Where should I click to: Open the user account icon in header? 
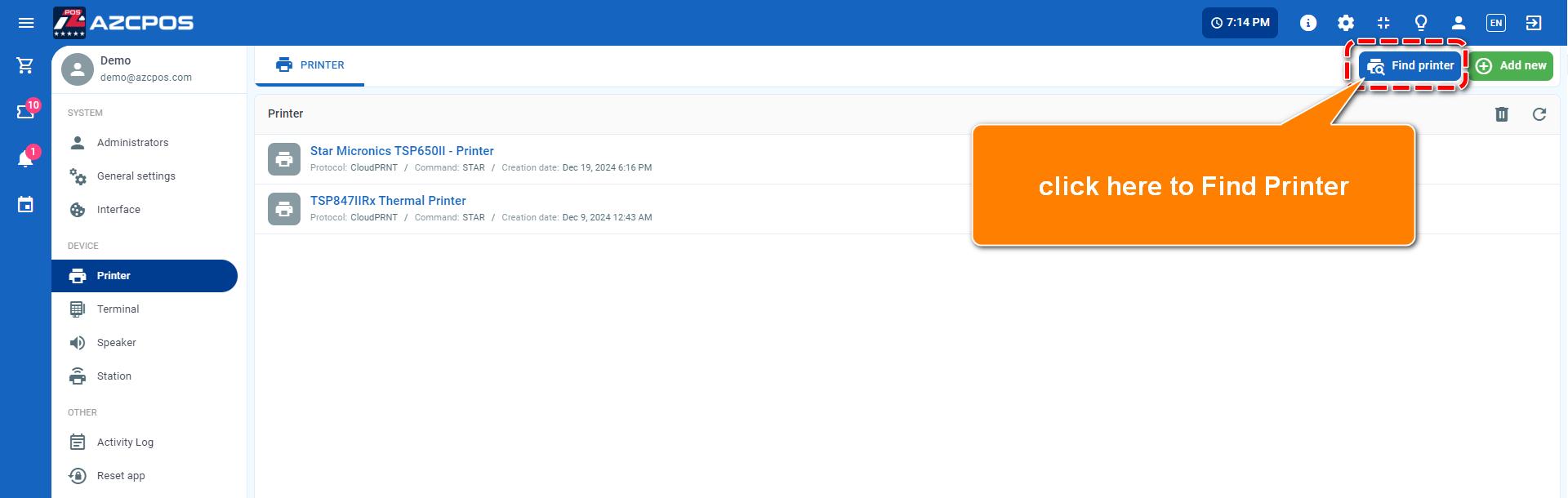click(x=1459, y=23)
